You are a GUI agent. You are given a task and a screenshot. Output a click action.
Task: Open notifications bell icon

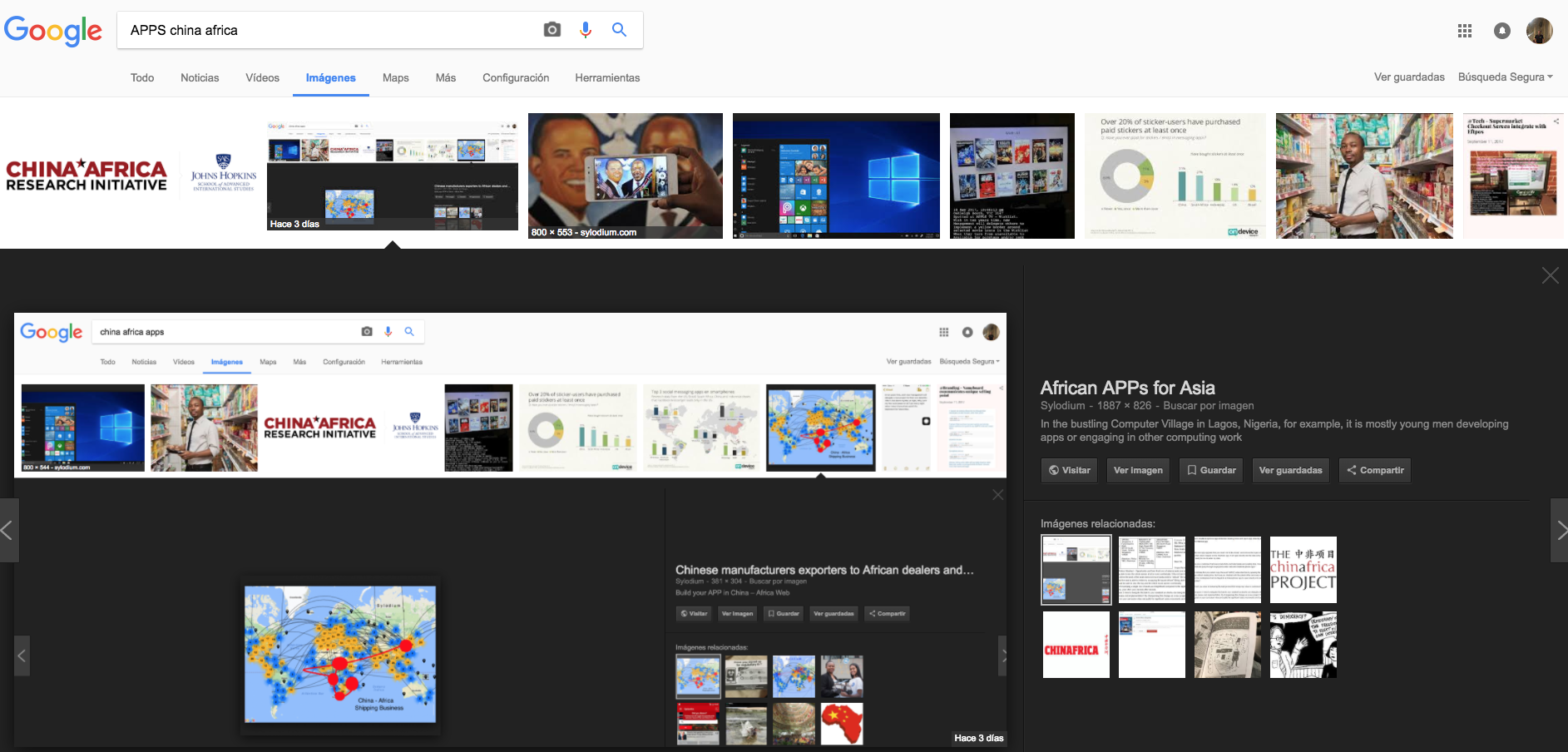tap(1502, 31)
